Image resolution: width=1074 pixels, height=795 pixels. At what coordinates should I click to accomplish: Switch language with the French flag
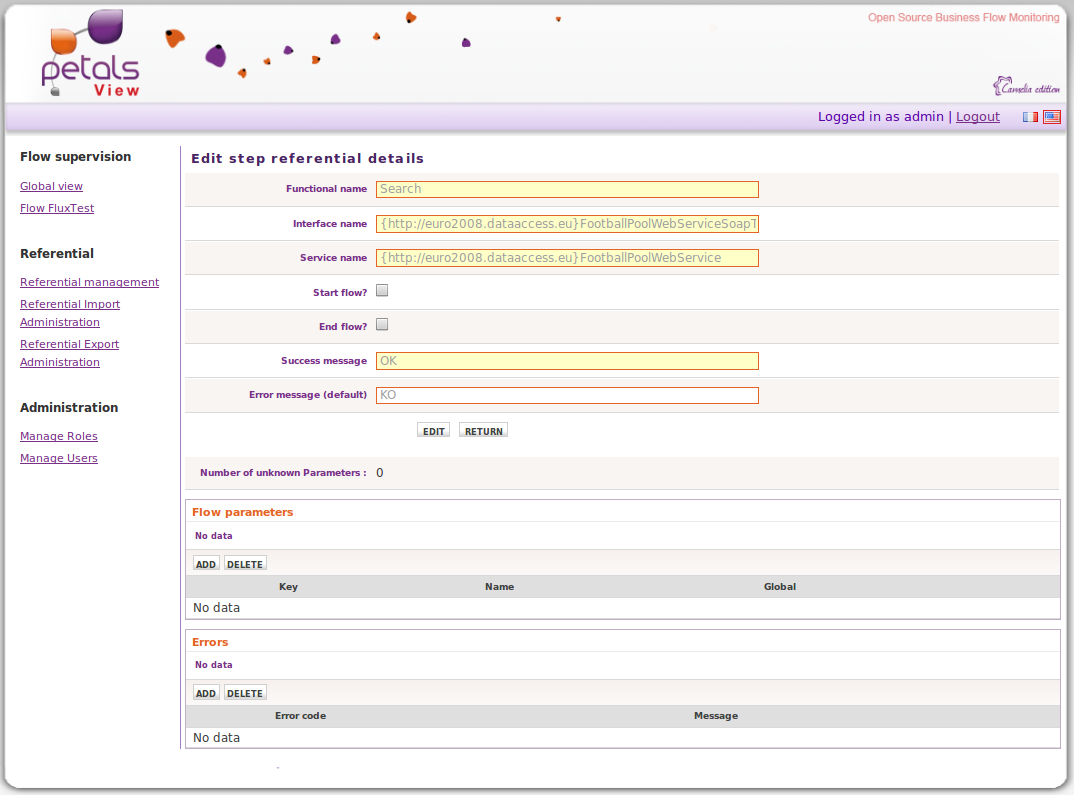[1030, 117]
